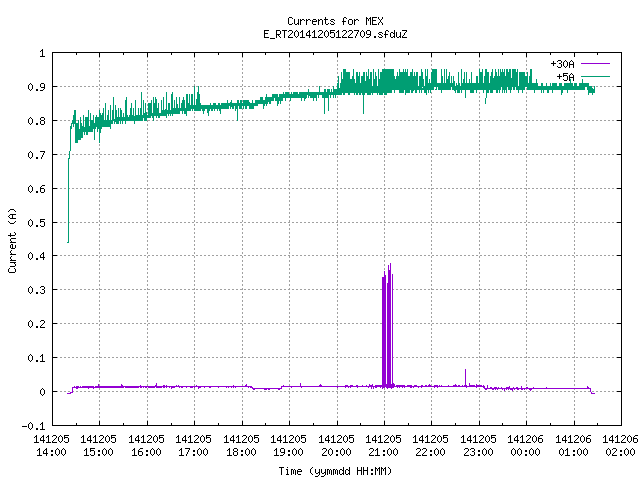Click the chart title "Currents for MEX"
Screen dimensions: 640x480
pyautogui.click(x=335, y=21)
